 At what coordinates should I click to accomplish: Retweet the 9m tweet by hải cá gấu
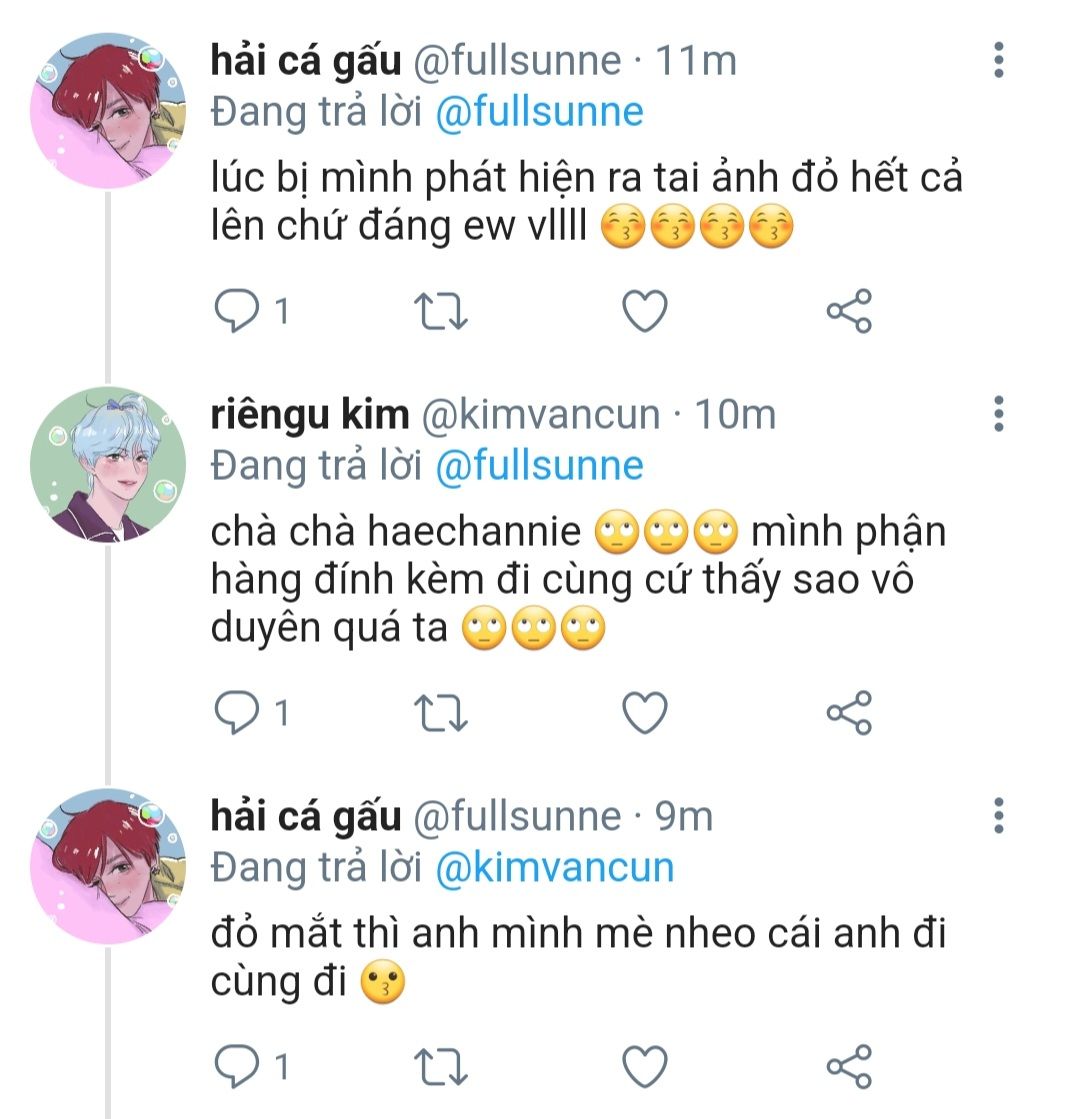(x=441, y=1067)
